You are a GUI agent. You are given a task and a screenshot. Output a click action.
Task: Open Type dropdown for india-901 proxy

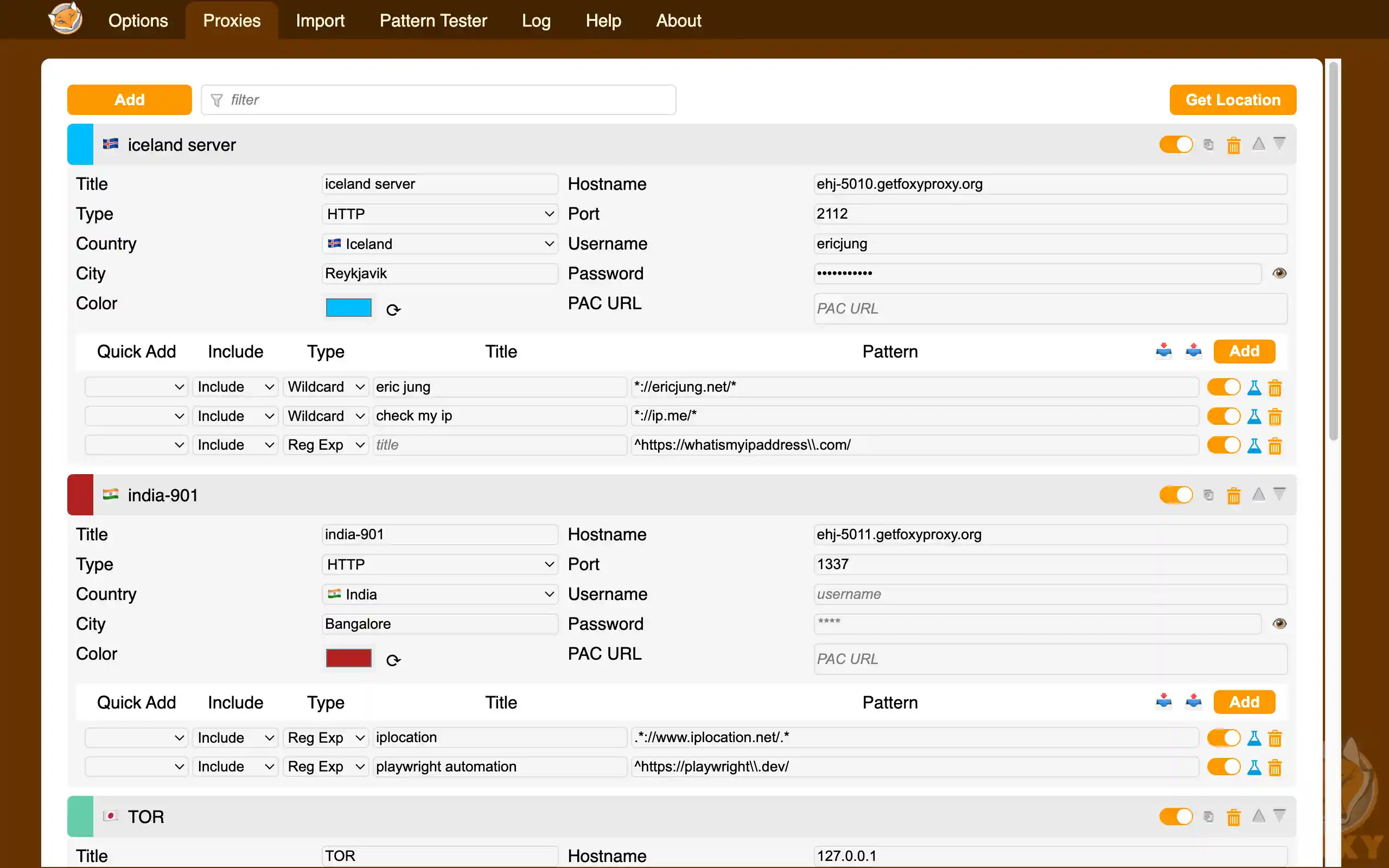pos(439,564)
